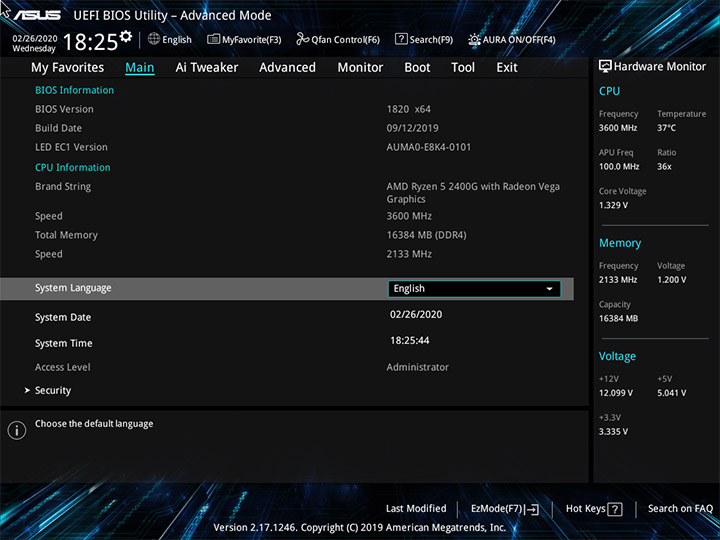The image size is (720, 540).
Task: Click the Core Voltage value 1.329 V
Action: (x=613, y=205)
